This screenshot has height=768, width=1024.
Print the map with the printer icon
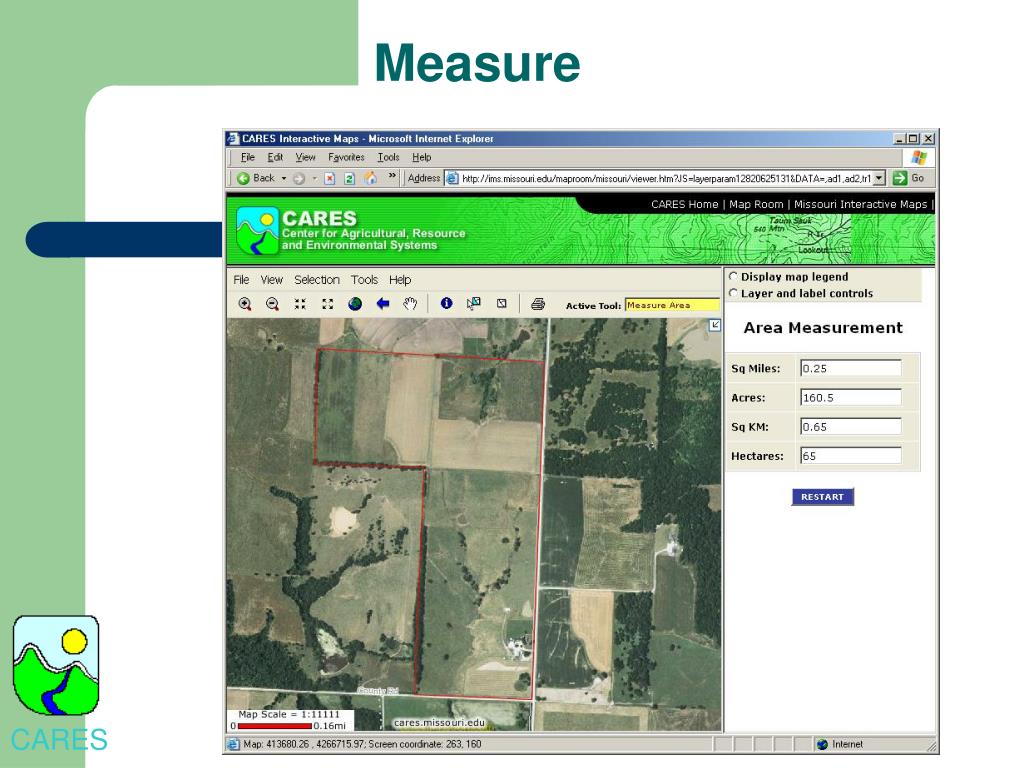click(x=538, y=304)
